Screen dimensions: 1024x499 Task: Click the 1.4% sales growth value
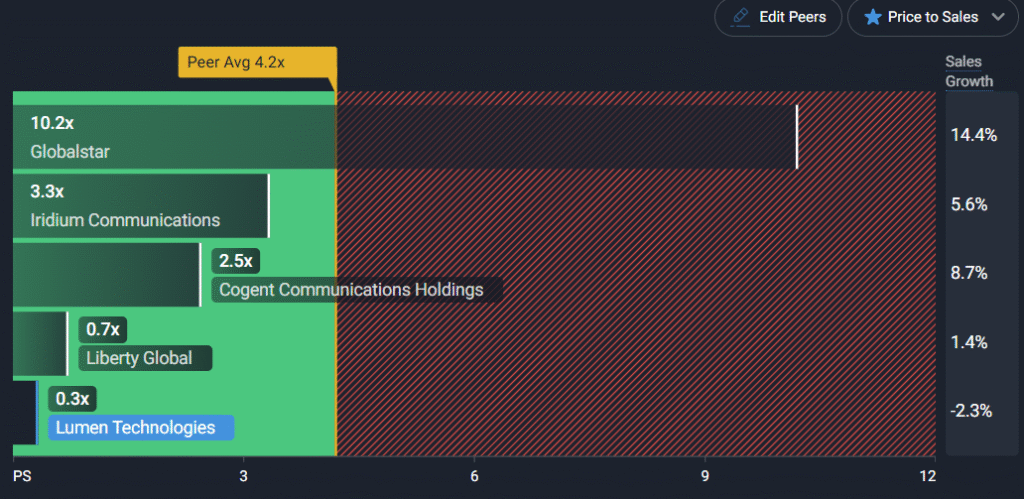click(x=969, y=342)
